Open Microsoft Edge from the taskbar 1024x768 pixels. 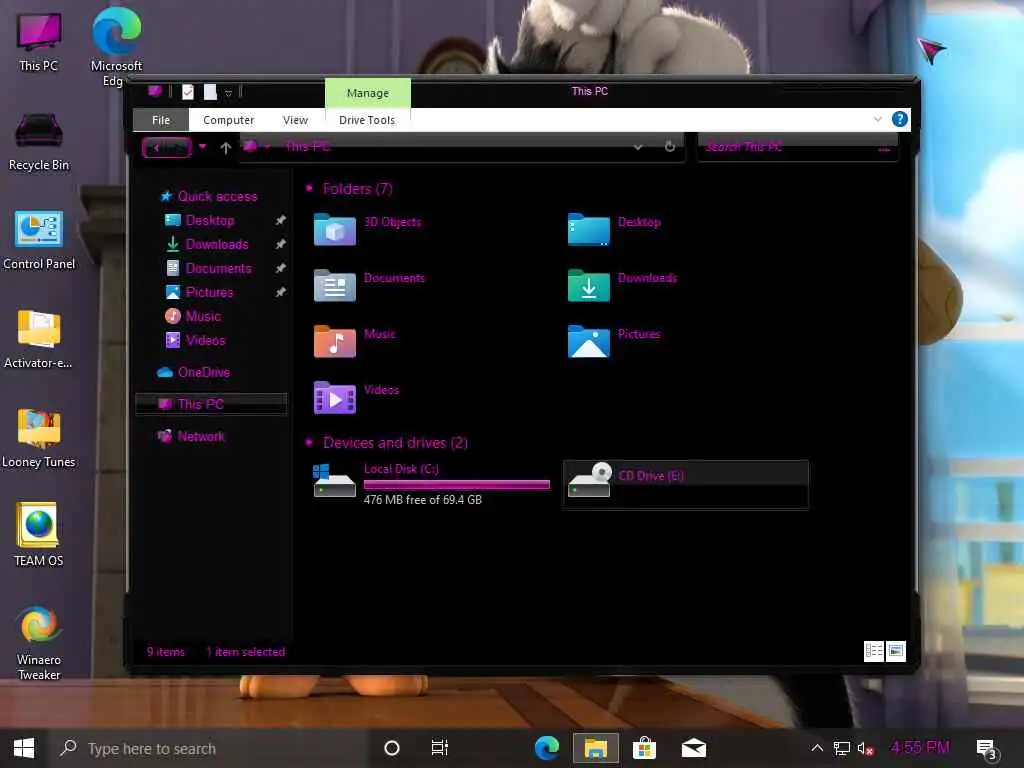547,748
